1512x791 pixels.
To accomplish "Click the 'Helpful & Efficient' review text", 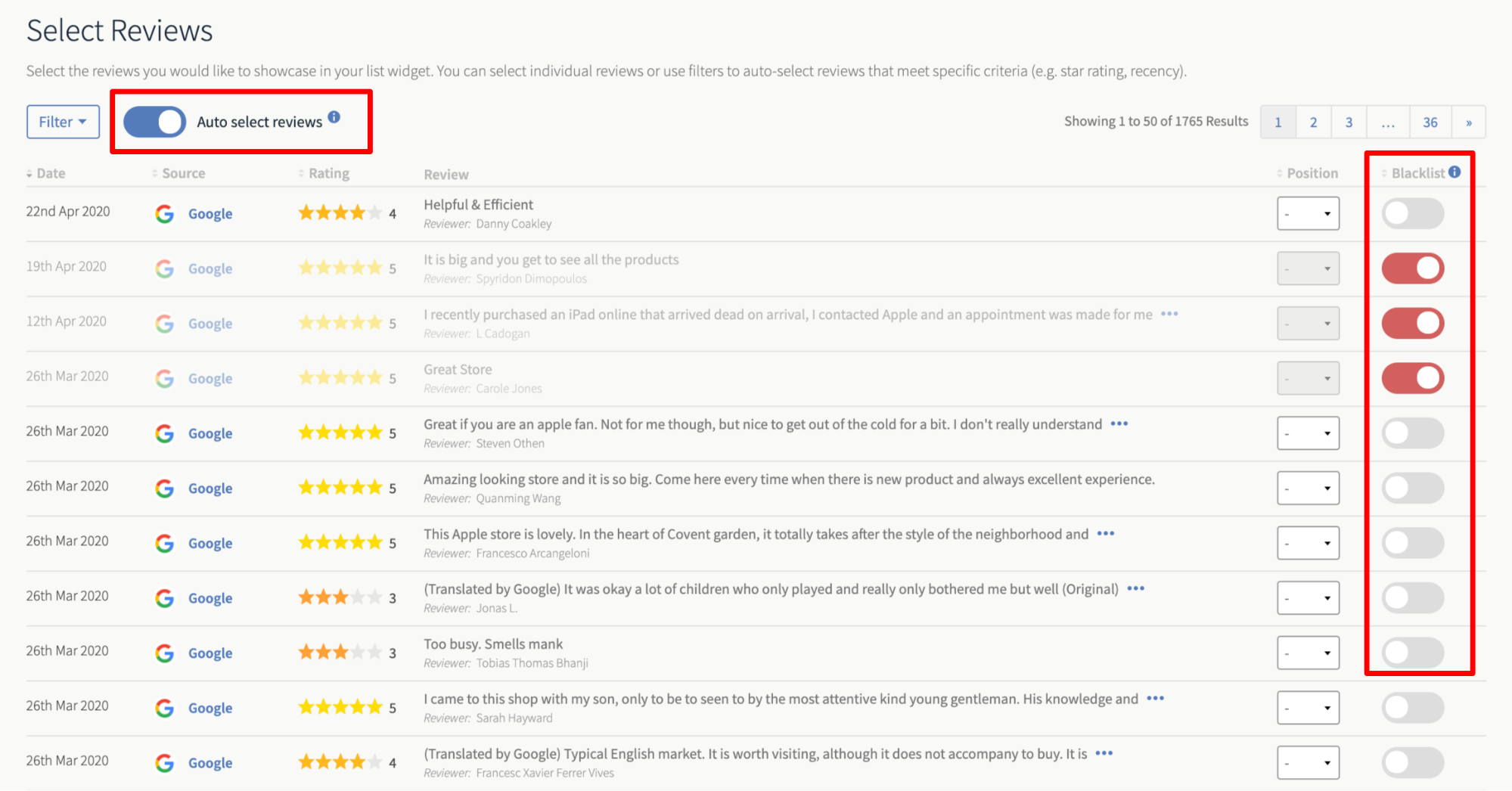I will [478, 204].
